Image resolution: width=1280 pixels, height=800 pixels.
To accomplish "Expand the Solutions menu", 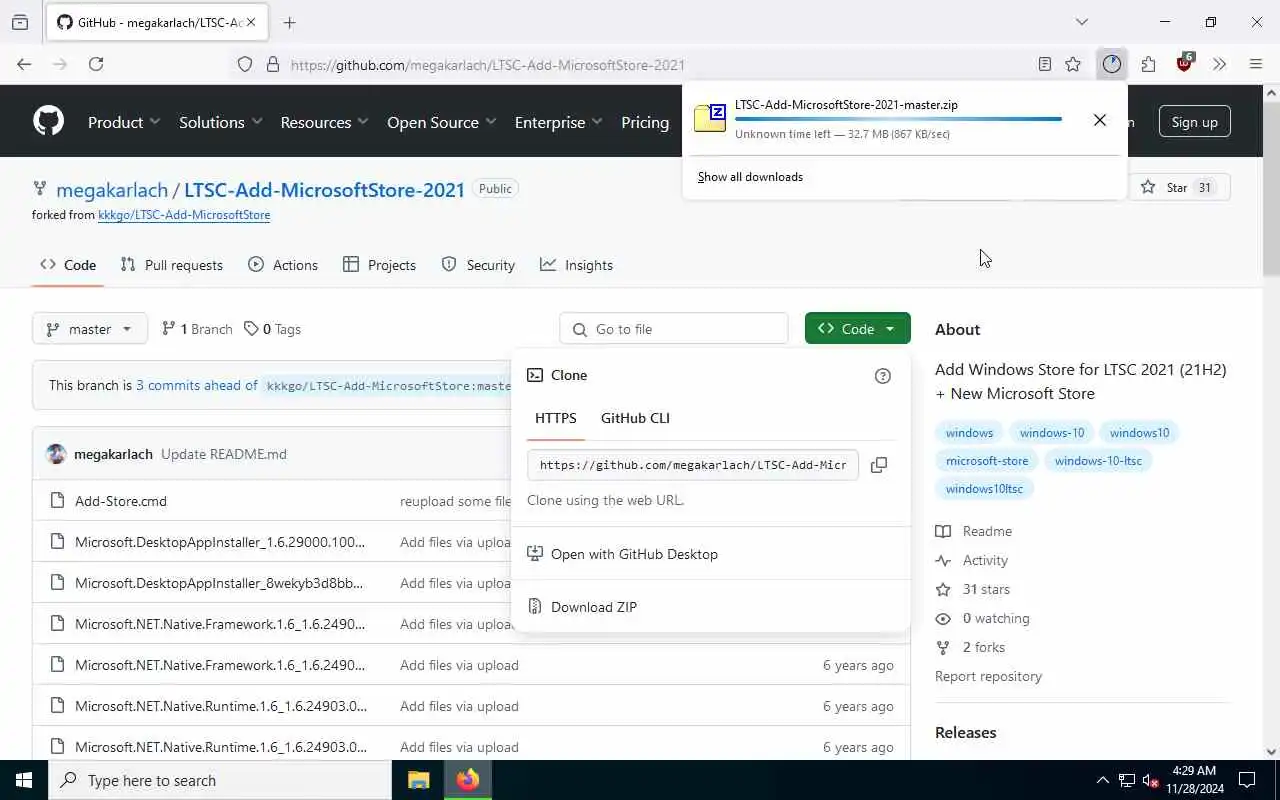I will click(x=220, y=122).
